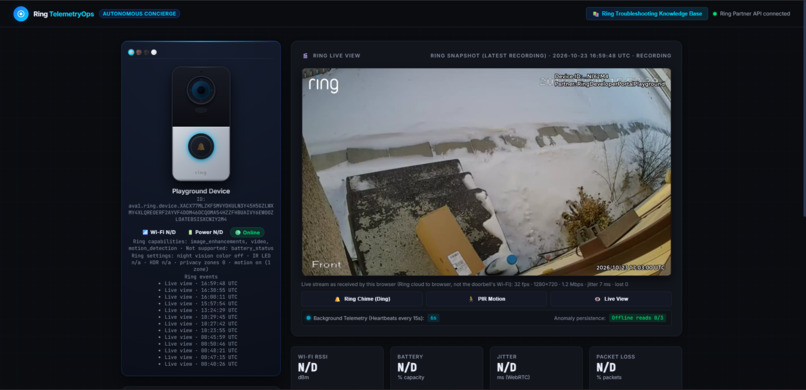Select the Live view 00:40:26 UTC event
The image size is (806, 390).
[201, 364]
